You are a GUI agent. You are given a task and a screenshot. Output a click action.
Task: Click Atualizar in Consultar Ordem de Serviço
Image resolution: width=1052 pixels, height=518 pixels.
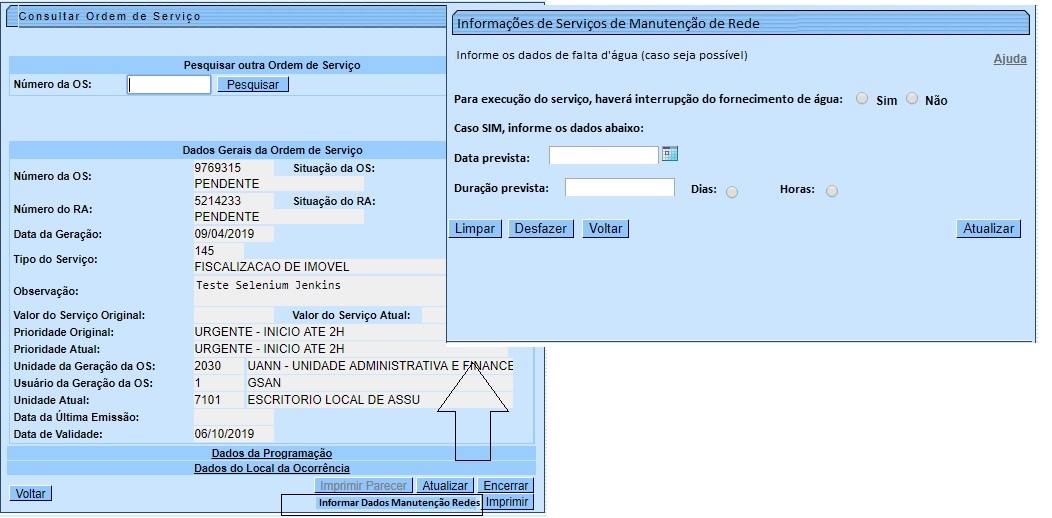coord(445,486)
